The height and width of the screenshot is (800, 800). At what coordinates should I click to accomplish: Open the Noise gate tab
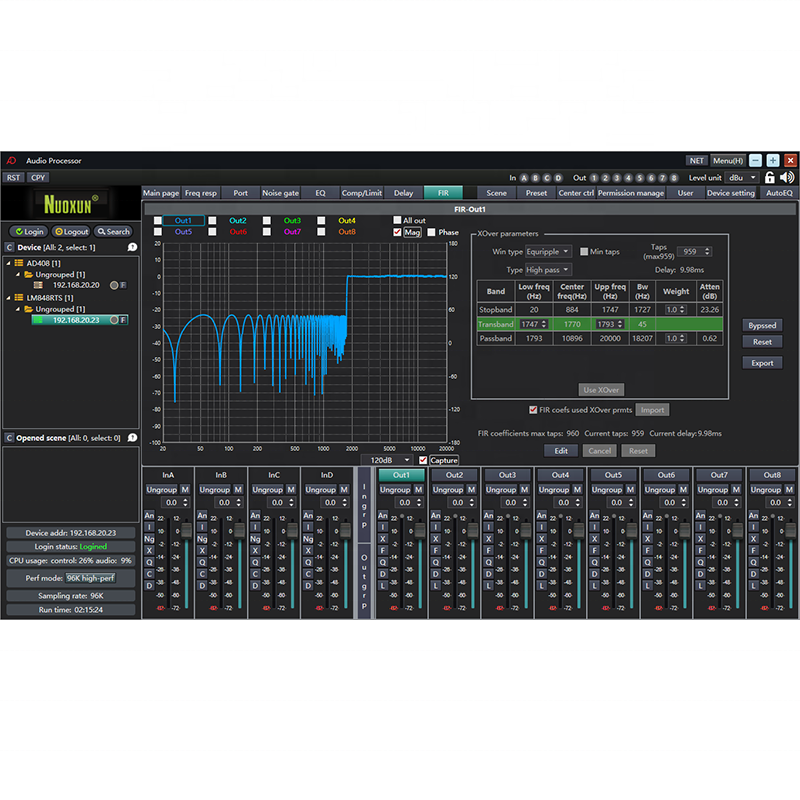point(281,193)
